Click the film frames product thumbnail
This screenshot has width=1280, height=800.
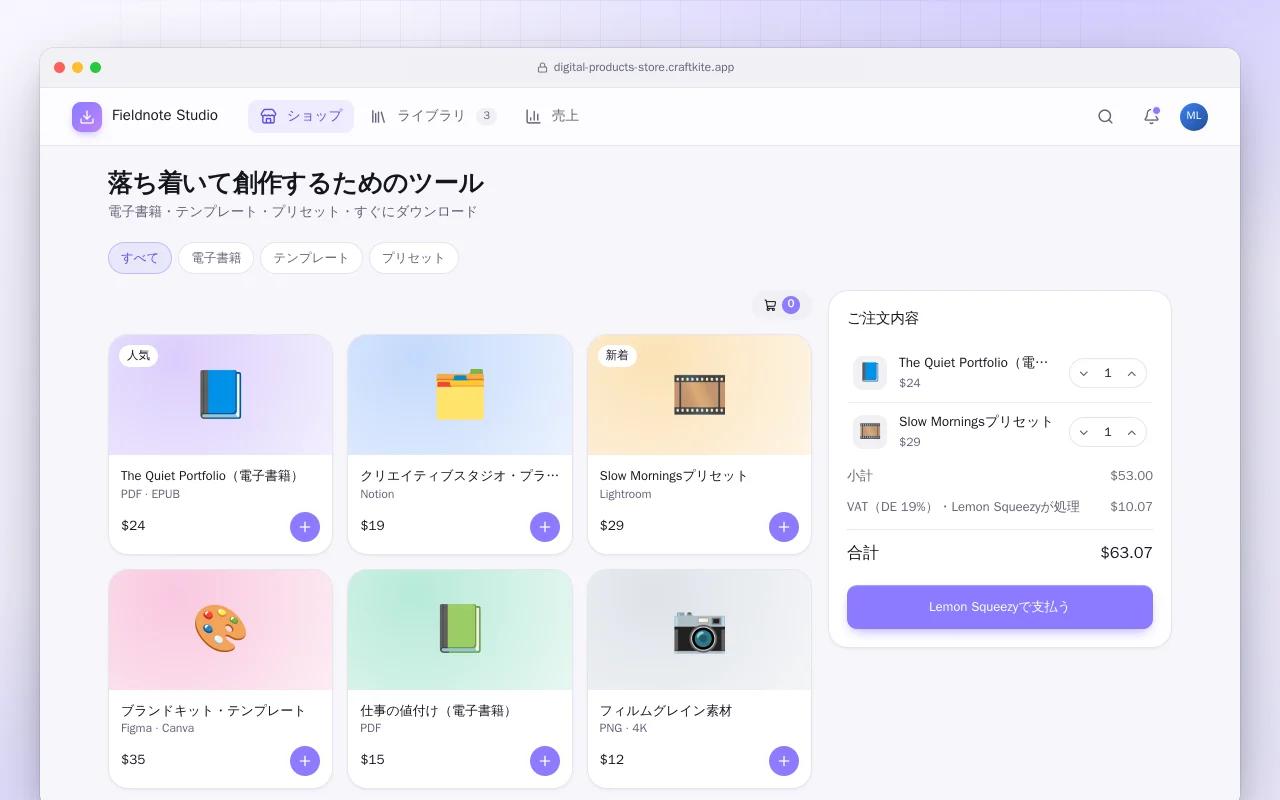click(x=699, y=395)
